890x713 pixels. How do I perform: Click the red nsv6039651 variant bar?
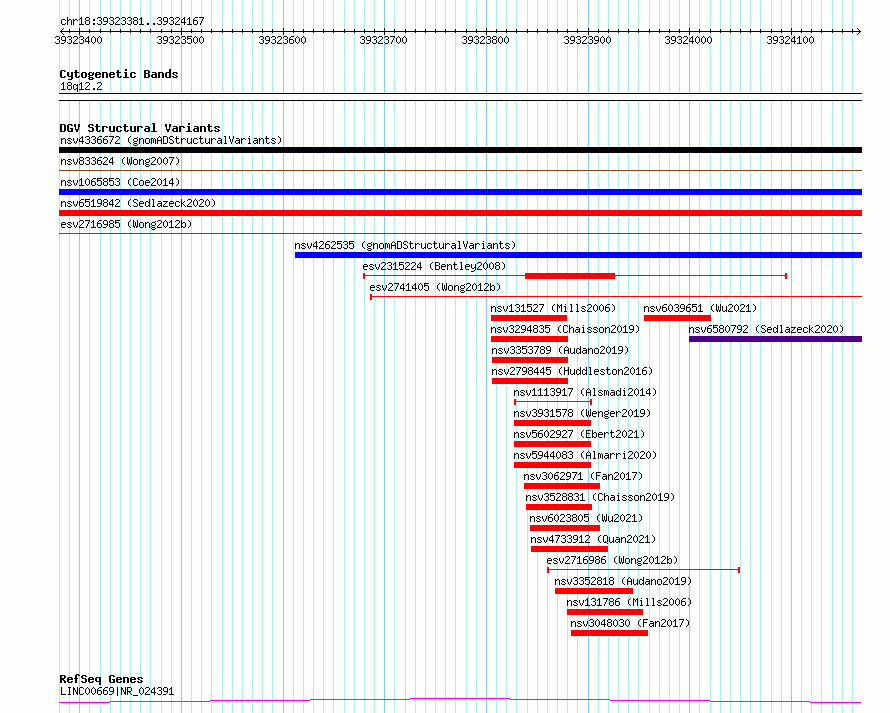[x=677, y=318]
